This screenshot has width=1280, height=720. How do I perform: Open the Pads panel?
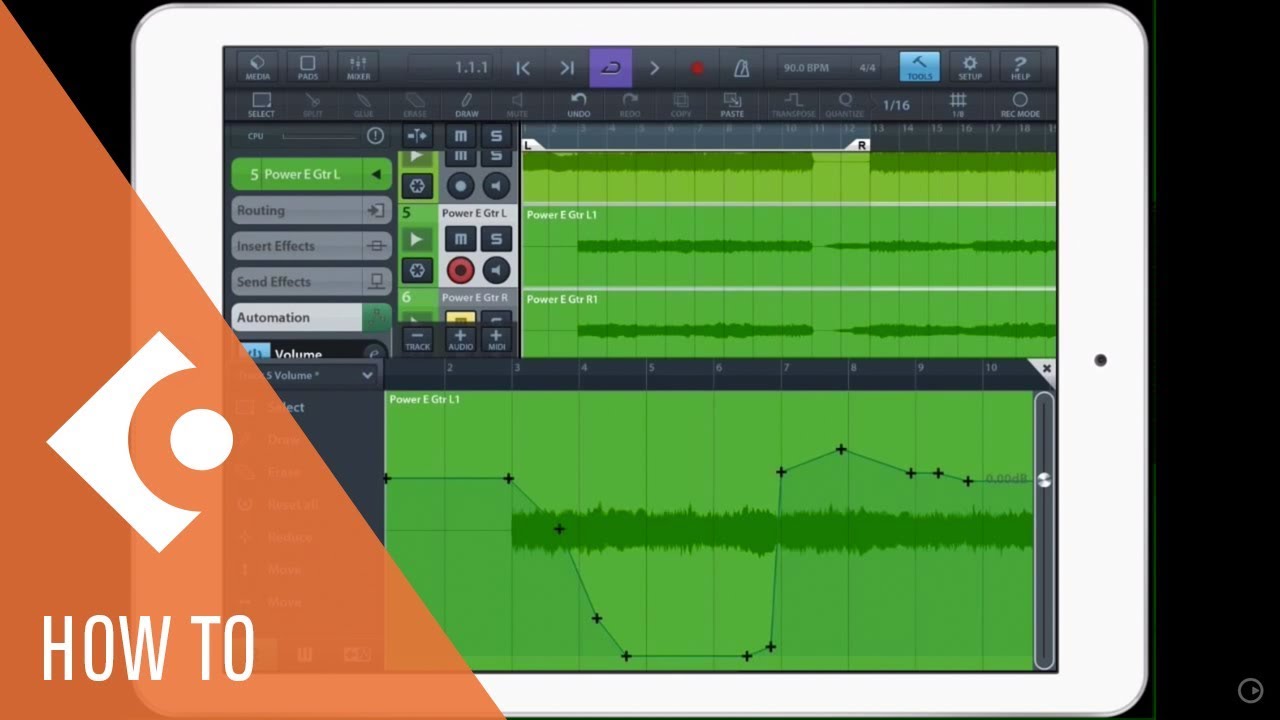click(308, 67)
